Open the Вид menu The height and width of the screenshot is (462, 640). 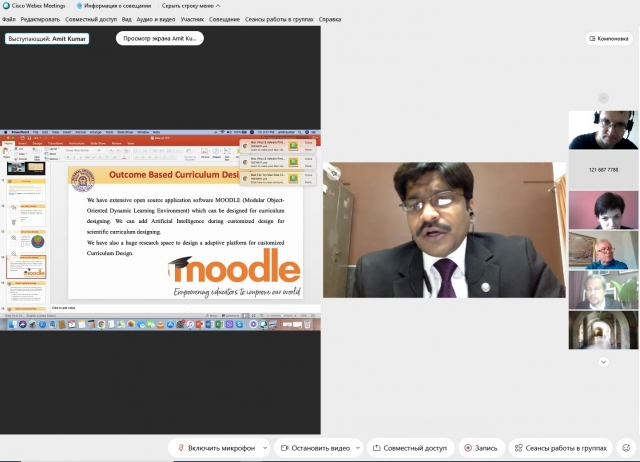(127, 19)
